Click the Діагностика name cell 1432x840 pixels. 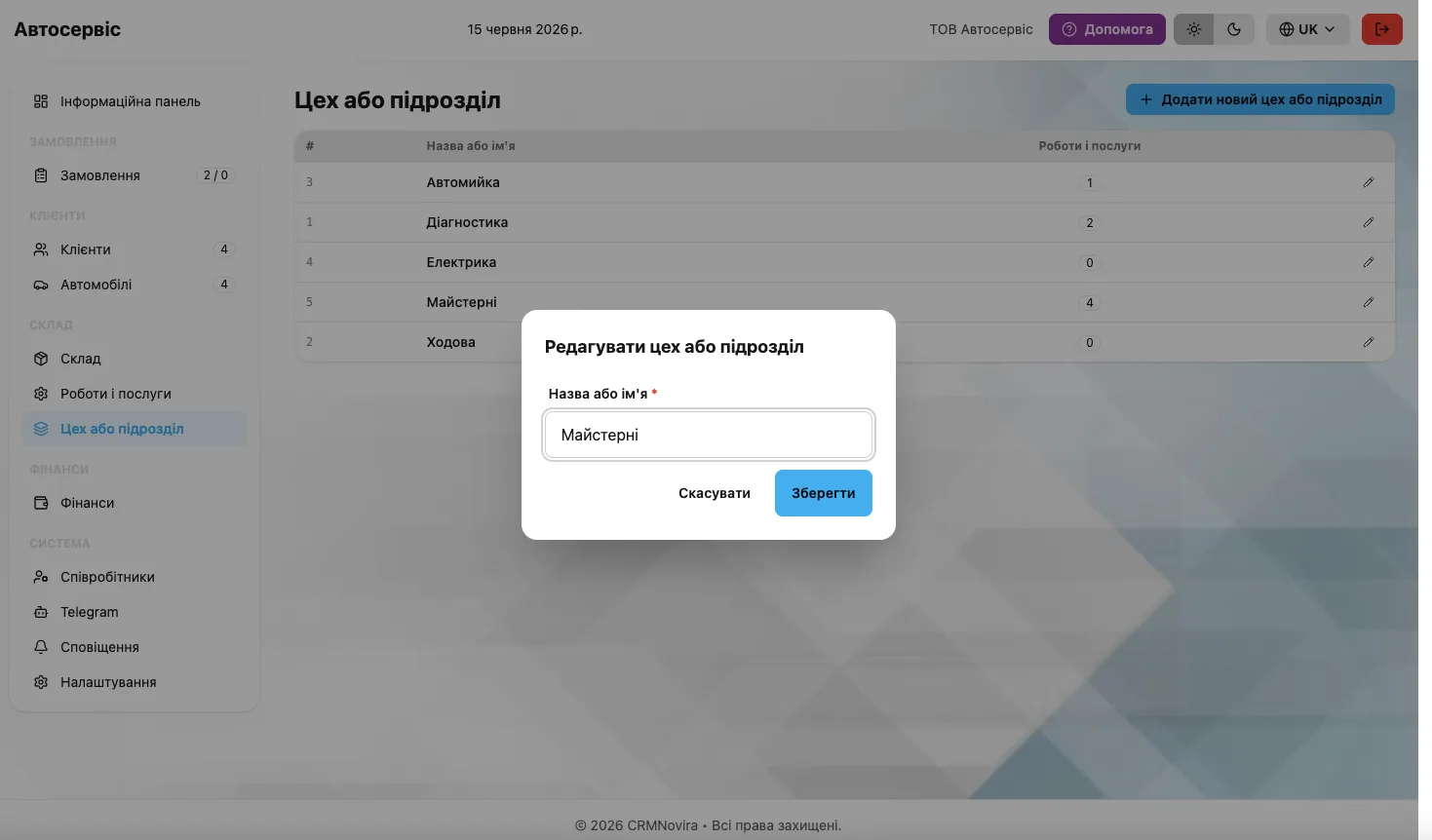467,222
